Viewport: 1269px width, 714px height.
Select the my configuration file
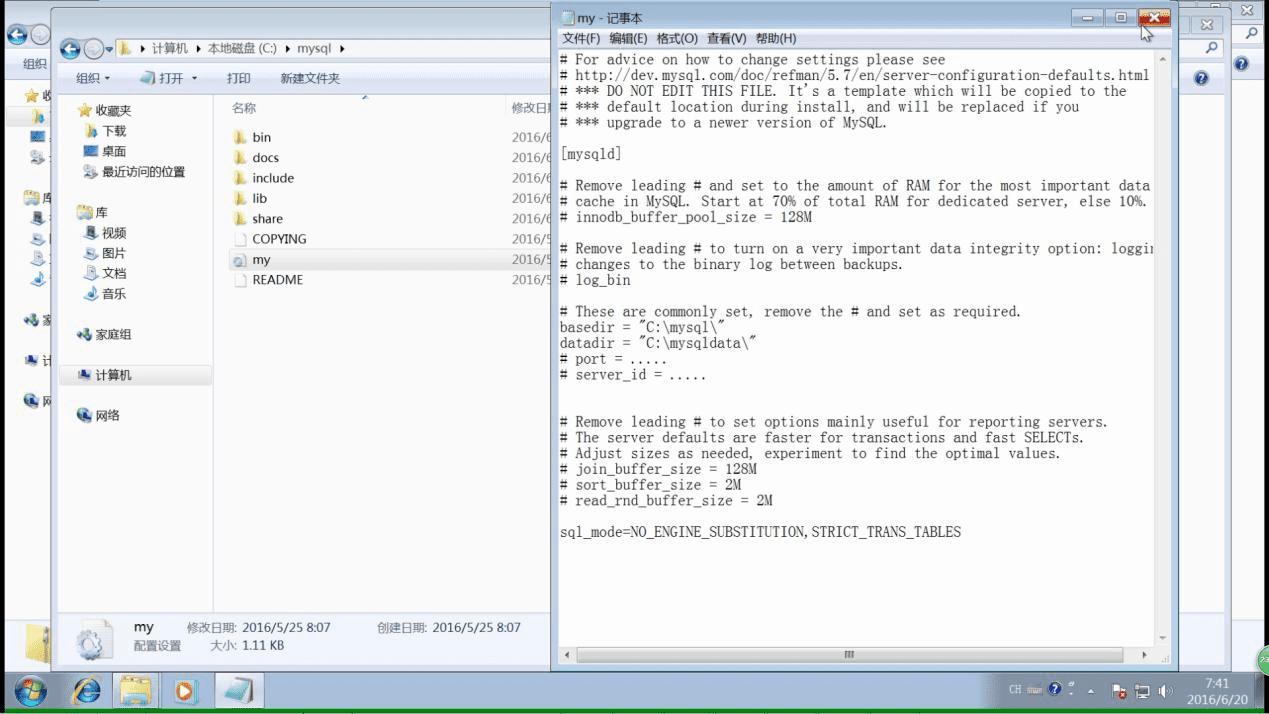click(x=261, y=259)
